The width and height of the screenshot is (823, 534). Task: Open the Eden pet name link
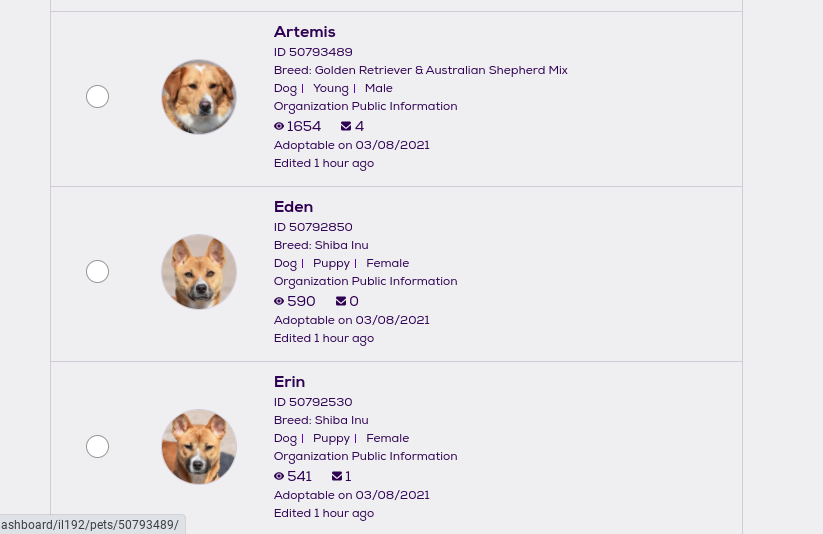(293, 207)
